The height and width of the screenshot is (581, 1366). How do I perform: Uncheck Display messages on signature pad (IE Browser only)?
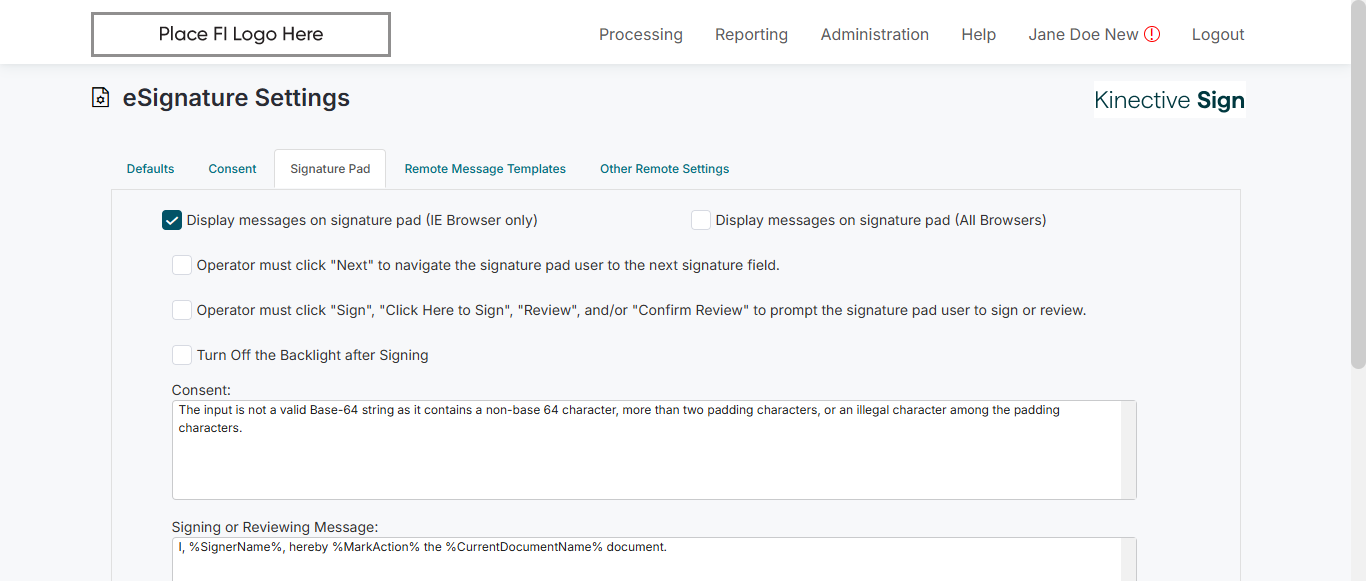click(172, 220)
